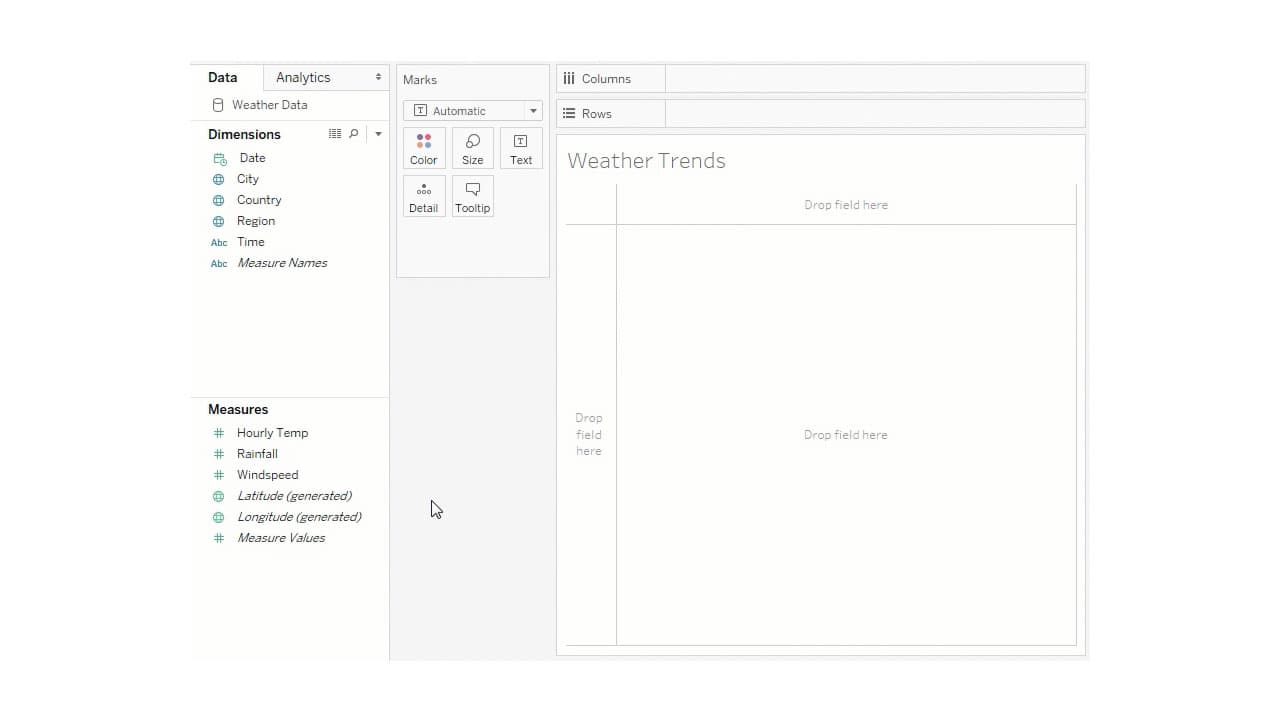Viewport: 1280px width, 720px height.
Task: Select the Rainfall measure
Action: pyautogui.click(x=257, y=453)
